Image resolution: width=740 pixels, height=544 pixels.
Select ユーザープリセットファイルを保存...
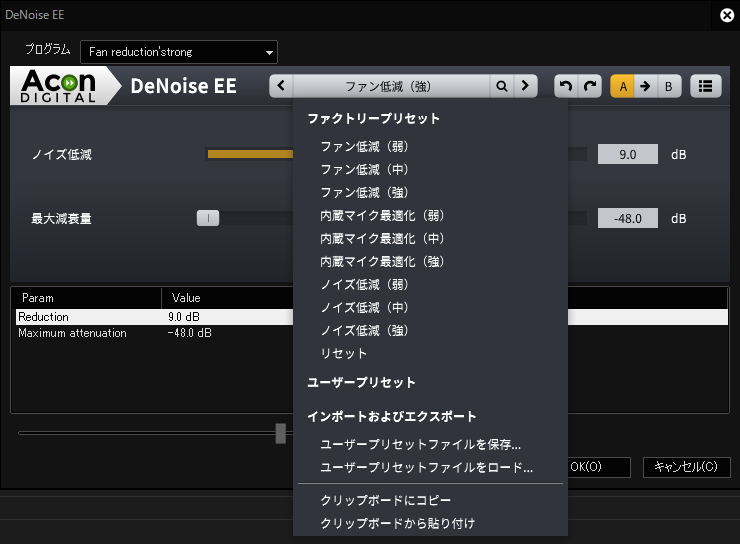click(x=420, y=444)
